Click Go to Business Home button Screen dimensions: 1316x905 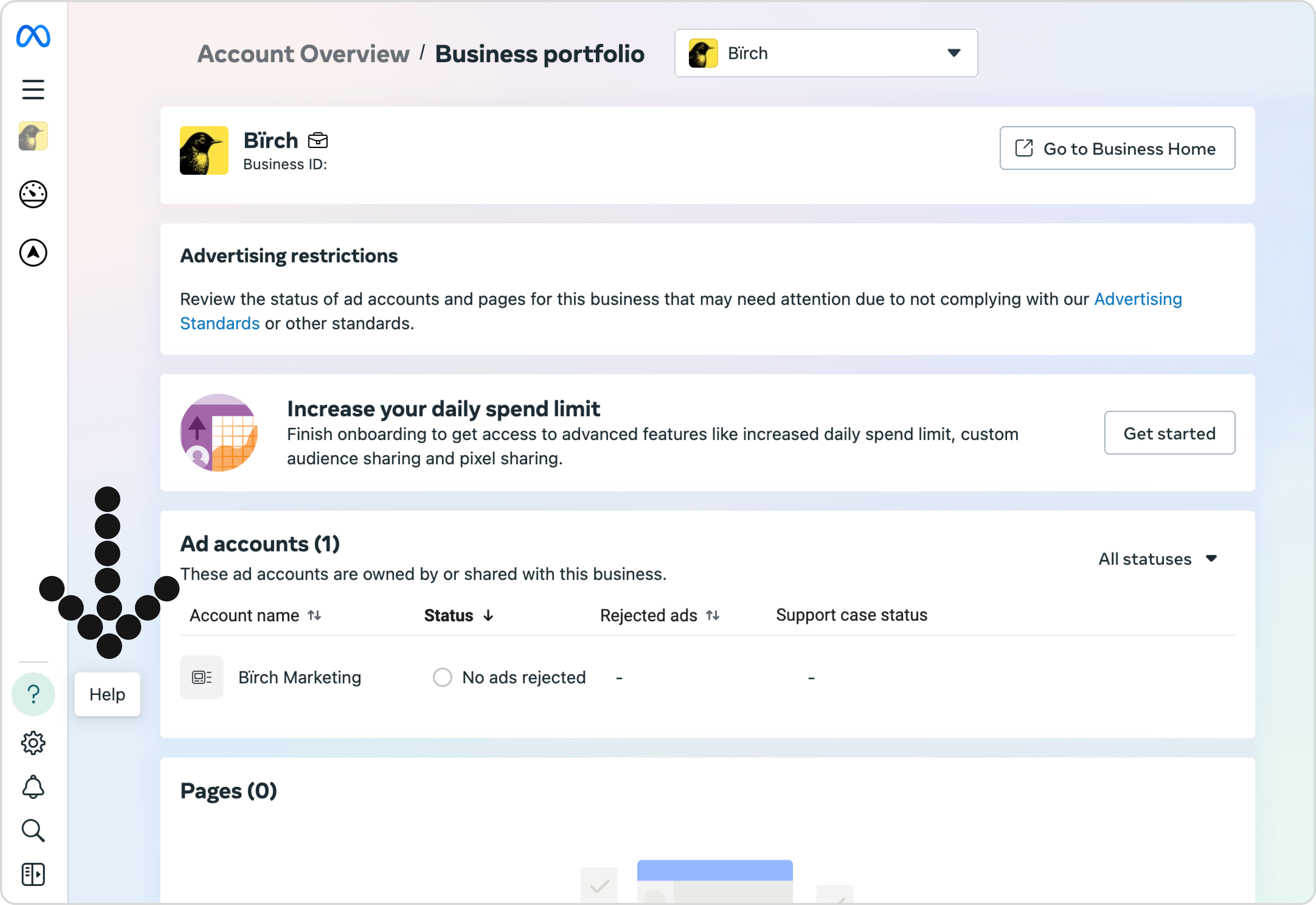(x=1118, y=148)
